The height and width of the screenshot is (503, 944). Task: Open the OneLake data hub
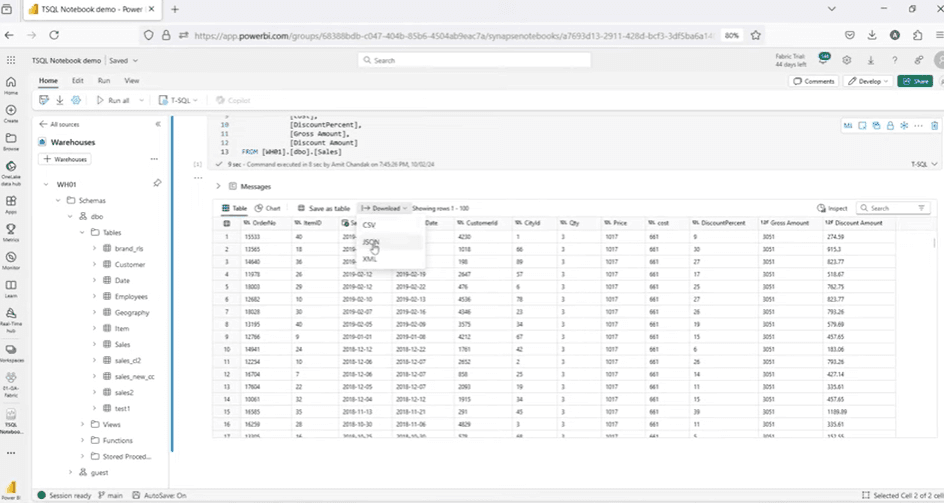pos(11,173)
